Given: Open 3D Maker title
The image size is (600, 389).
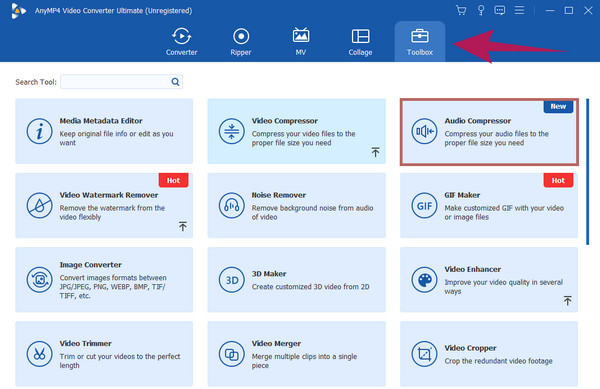Looking at the screenshot, I should tap(269, 273).
